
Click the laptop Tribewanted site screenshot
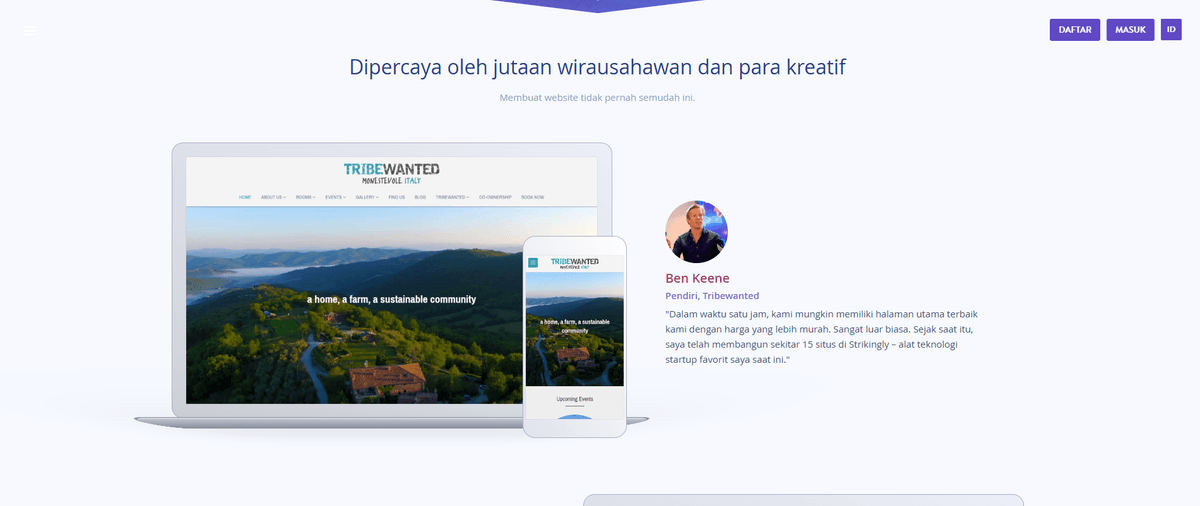pos(391,280)
